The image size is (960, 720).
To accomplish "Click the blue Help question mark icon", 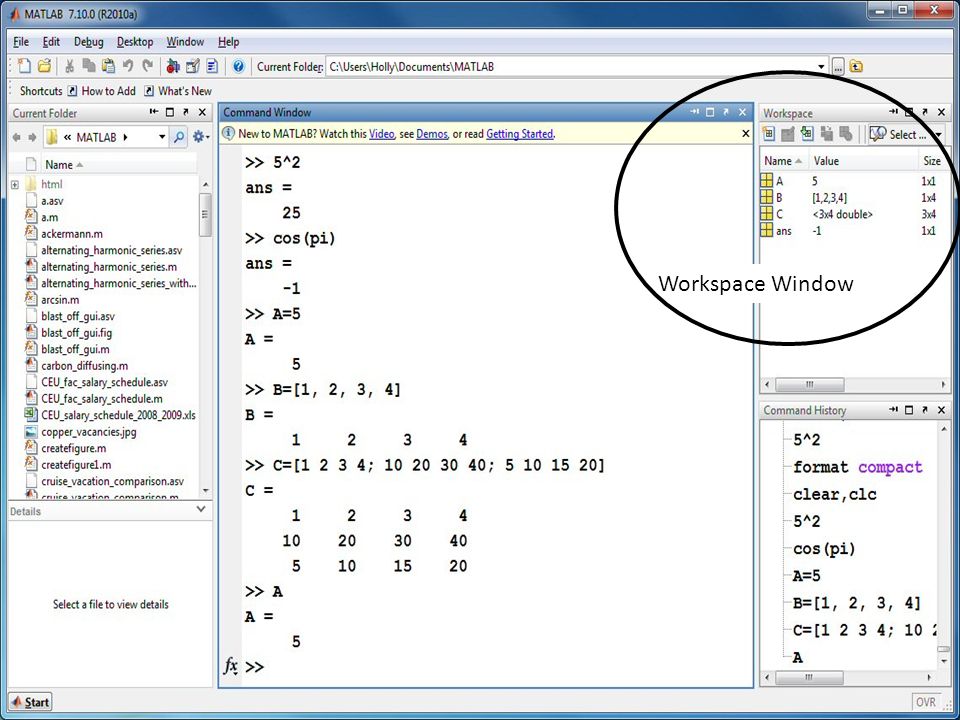I will click(x=239, y=66).
